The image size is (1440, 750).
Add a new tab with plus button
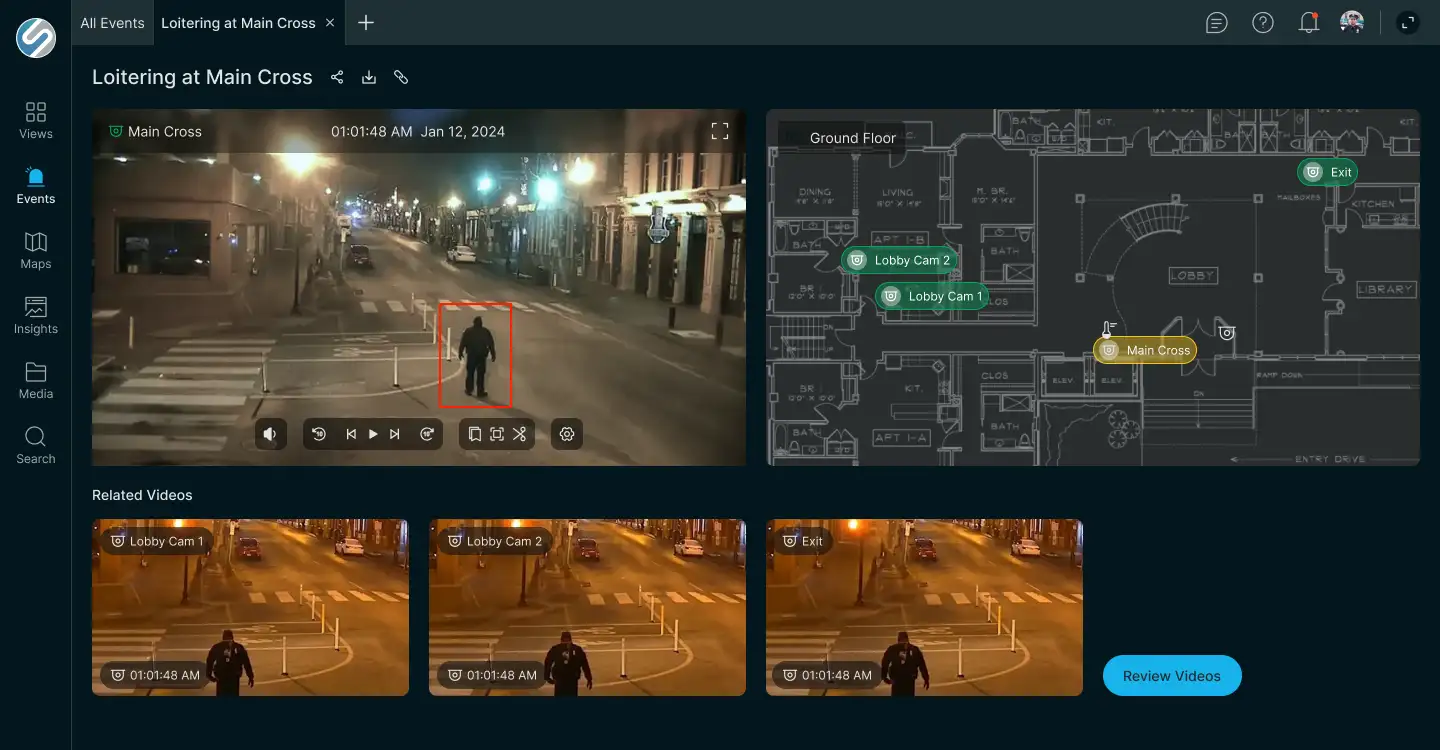tap(366, 22)
